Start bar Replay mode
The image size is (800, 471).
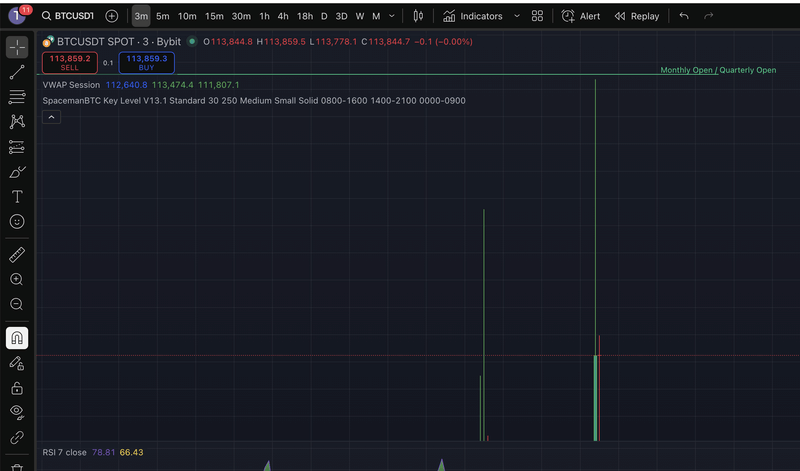coord(637,16)
